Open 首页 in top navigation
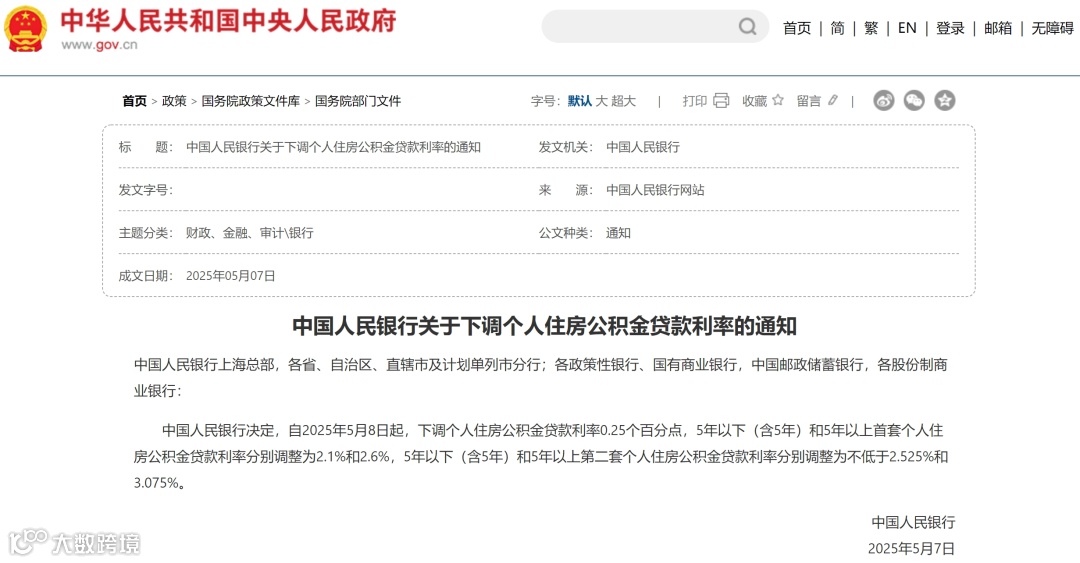The height and width of the screenshot is (563, 1080). point(797,28)
